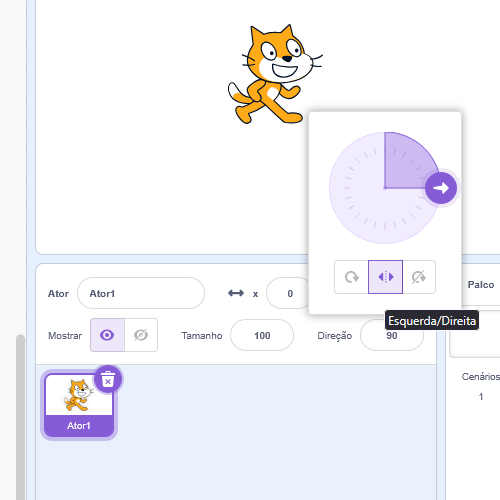Click the Tamanho size field

(262, 335)
